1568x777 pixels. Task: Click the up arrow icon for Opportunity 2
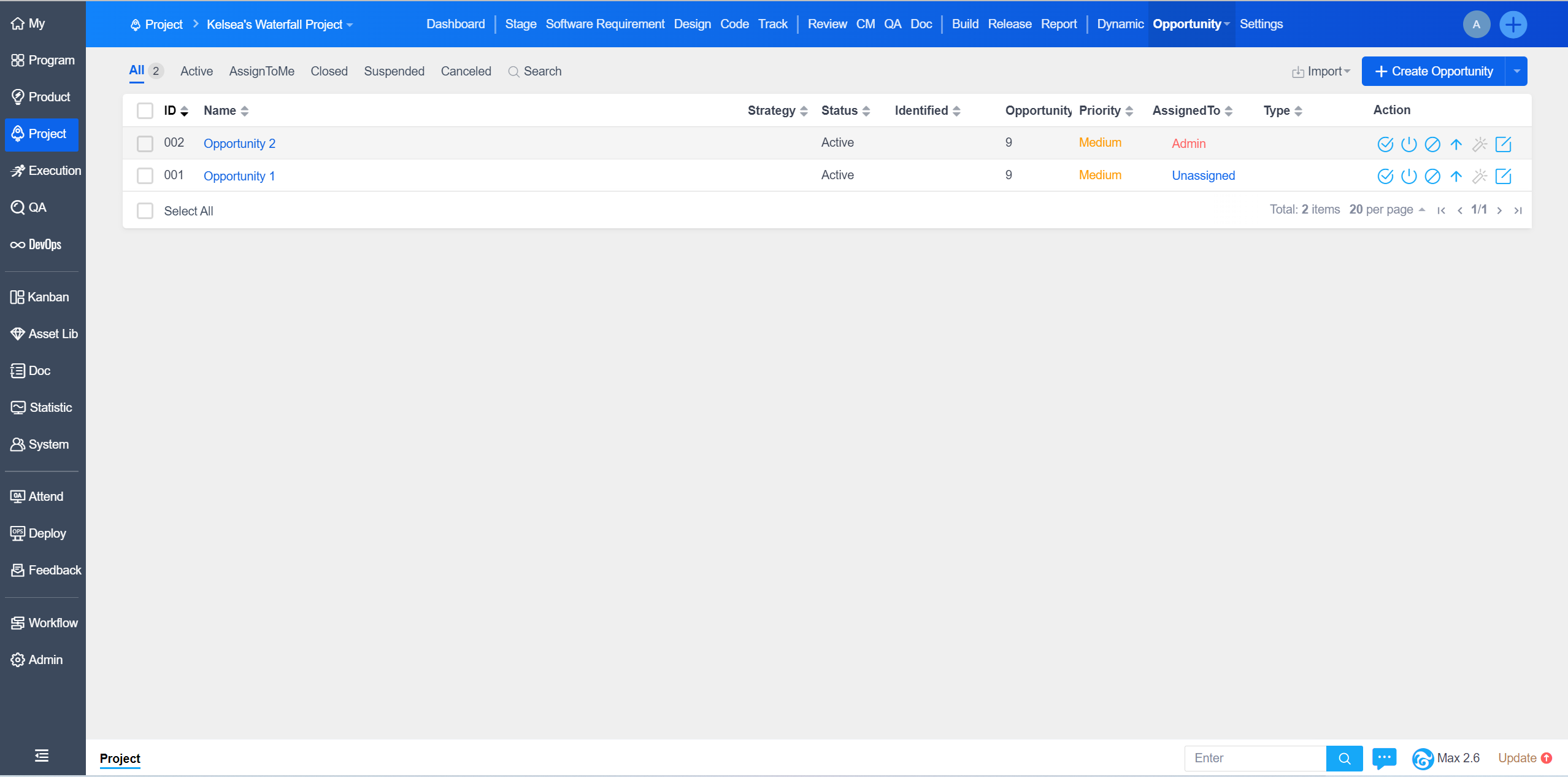coord(1456,144)
